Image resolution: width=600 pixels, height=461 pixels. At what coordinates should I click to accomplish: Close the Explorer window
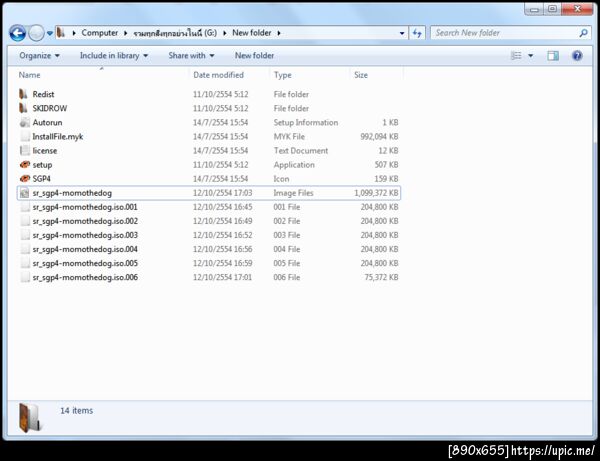pyautogui.click(x=577, y=9)
